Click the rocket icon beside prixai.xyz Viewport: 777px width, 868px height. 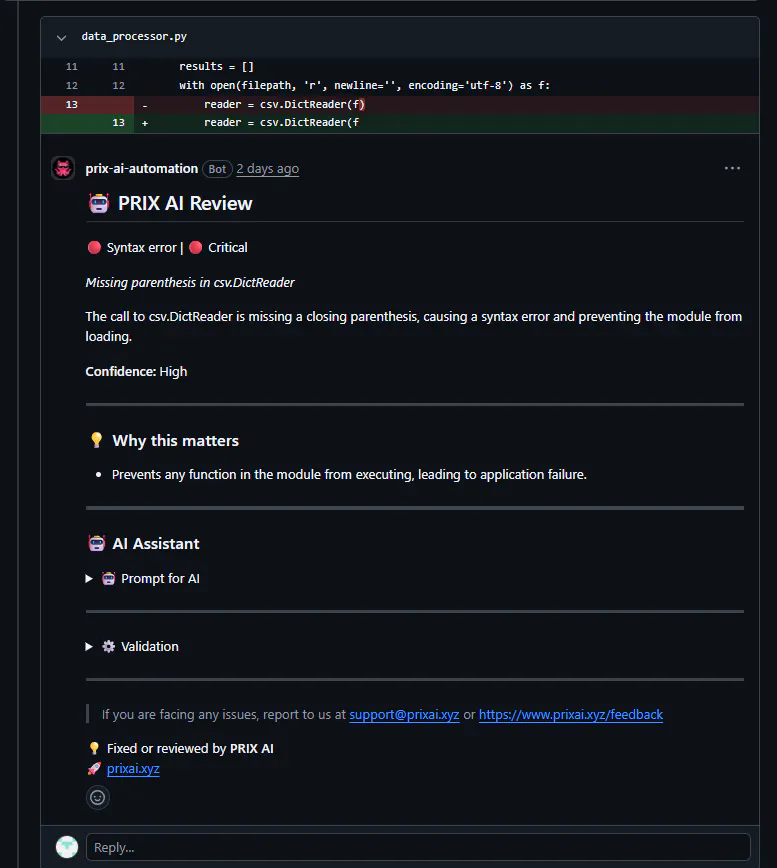pos(94,769)
